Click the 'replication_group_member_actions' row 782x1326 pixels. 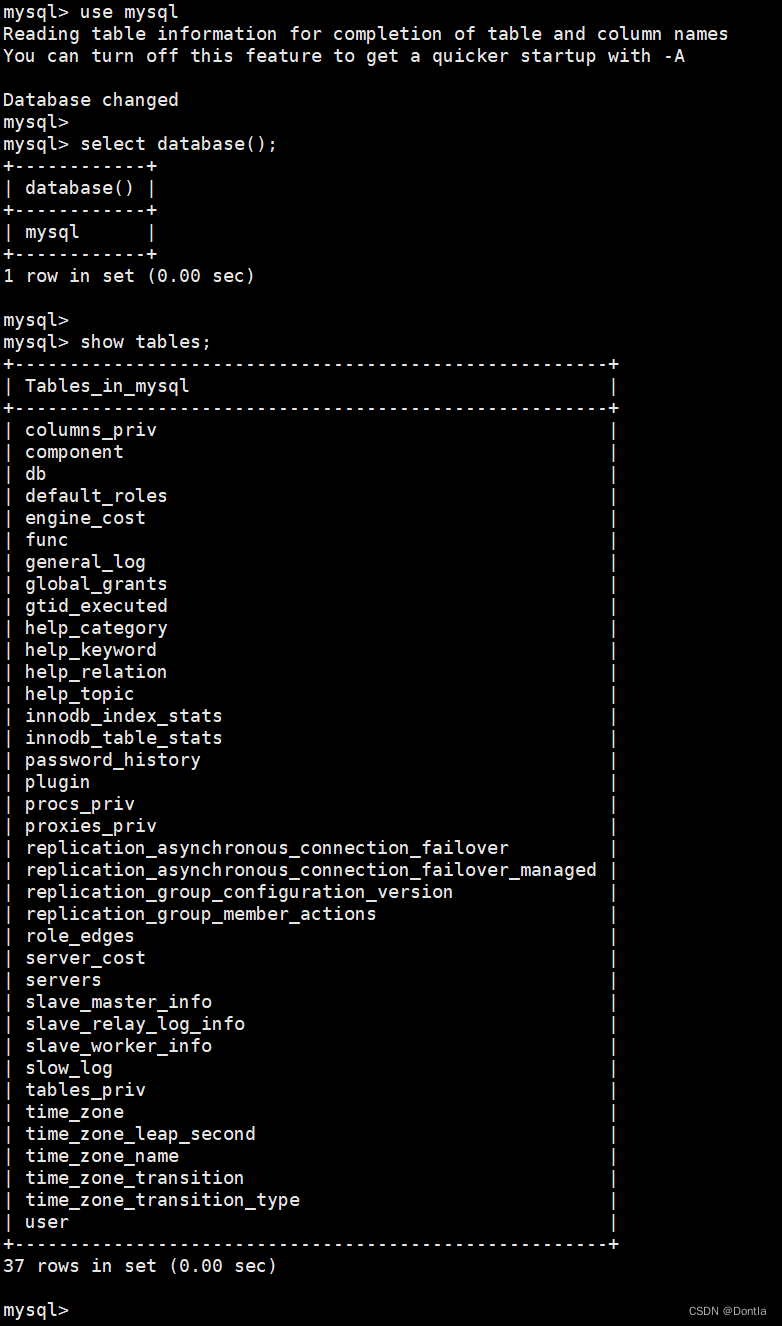coord(201,914)
